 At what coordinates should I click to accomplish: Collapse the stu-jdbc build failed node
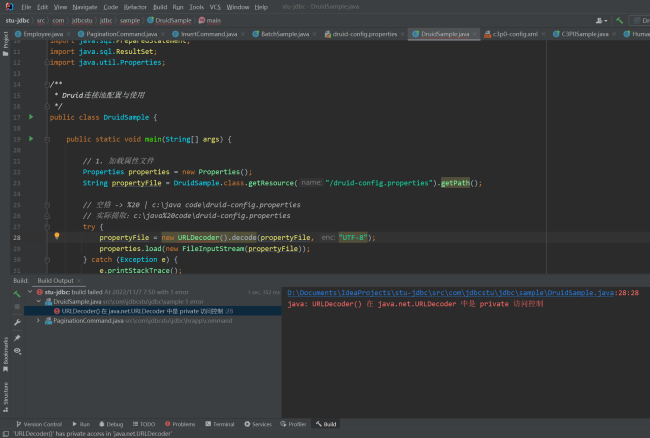coord(29,291)
